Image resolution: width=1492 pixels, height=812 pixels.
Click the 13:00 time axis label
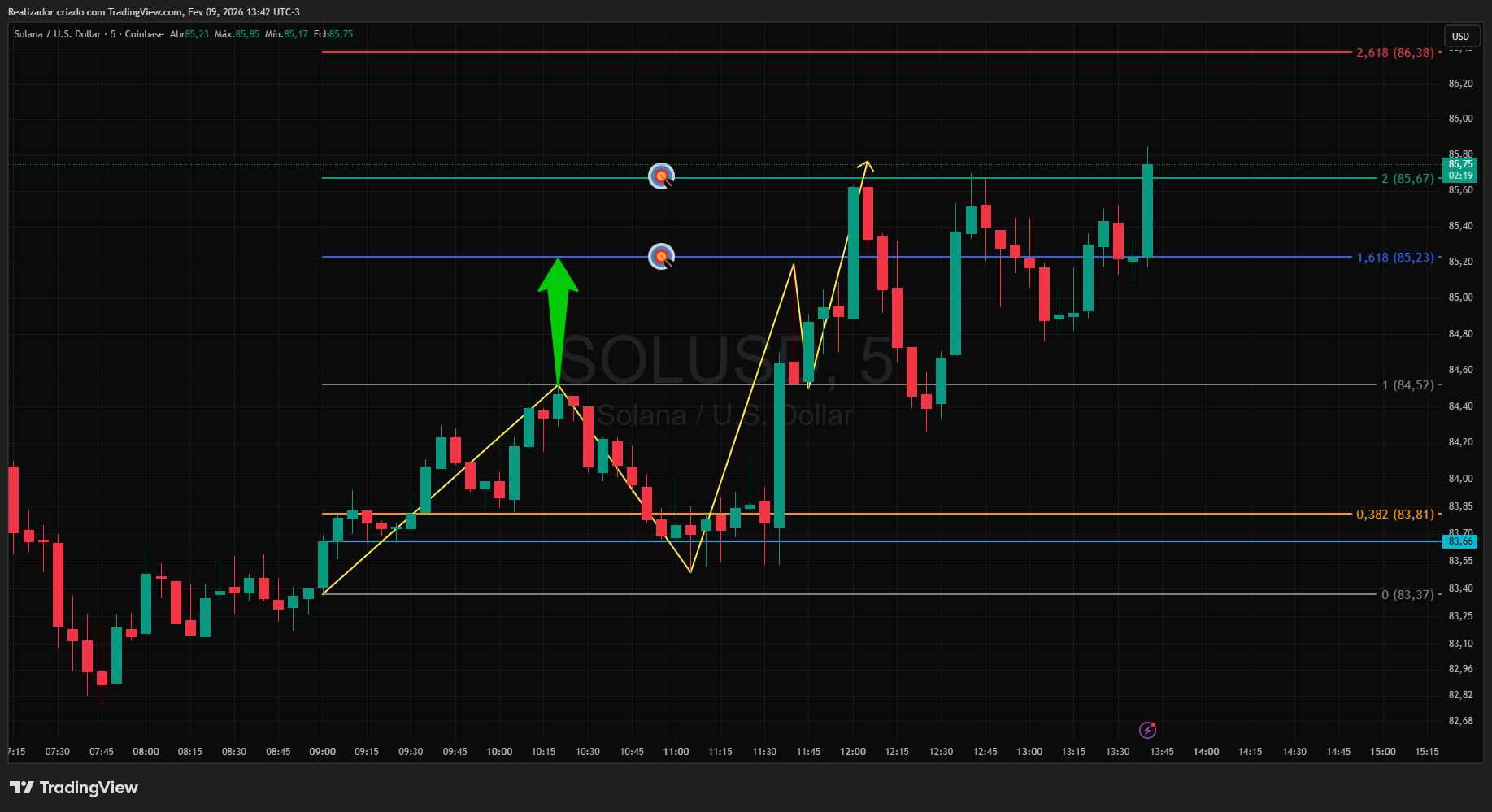pos(1029,752)
